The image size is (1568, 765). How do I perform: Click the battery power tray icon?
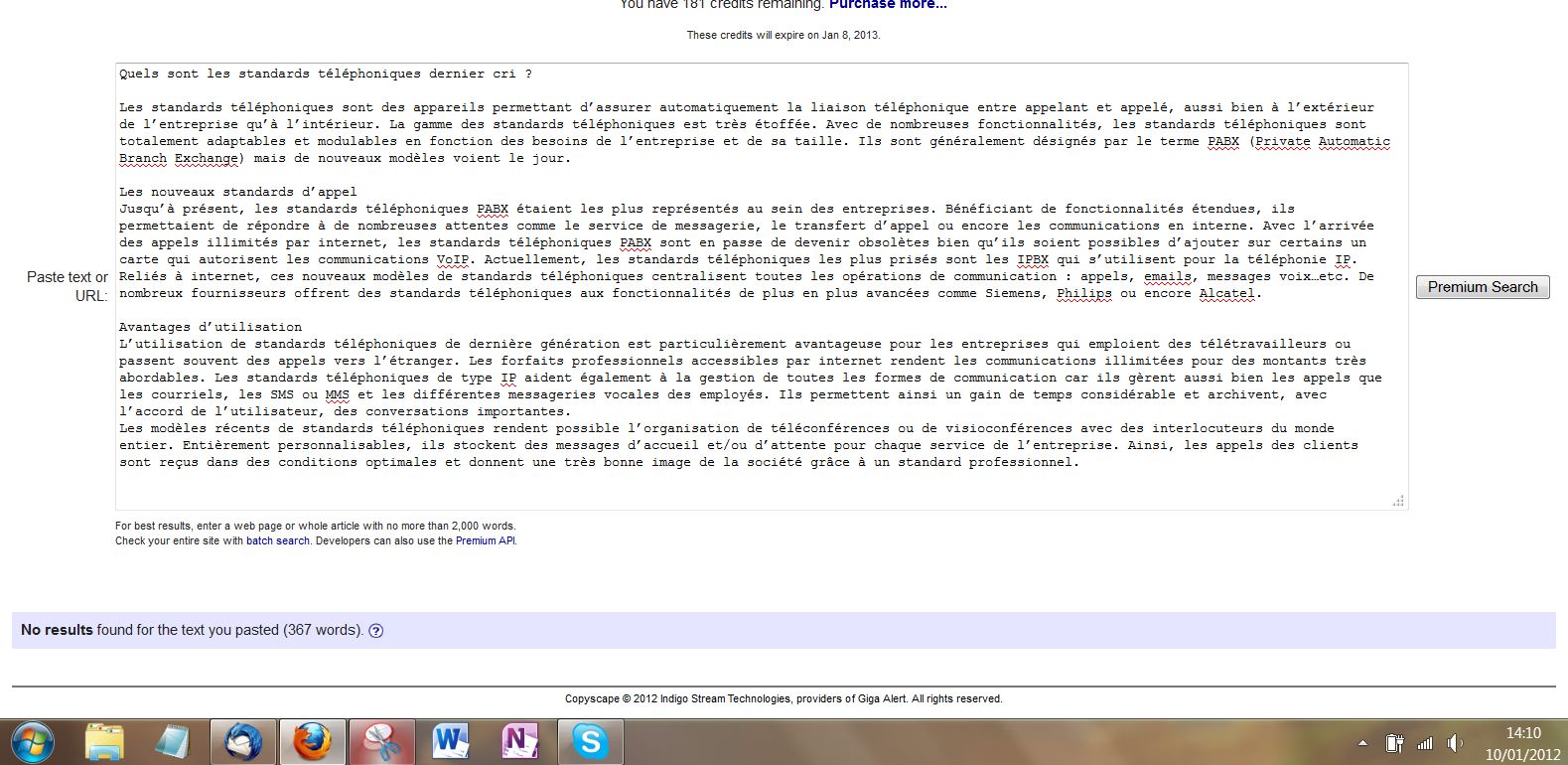tap(1394, 743)
